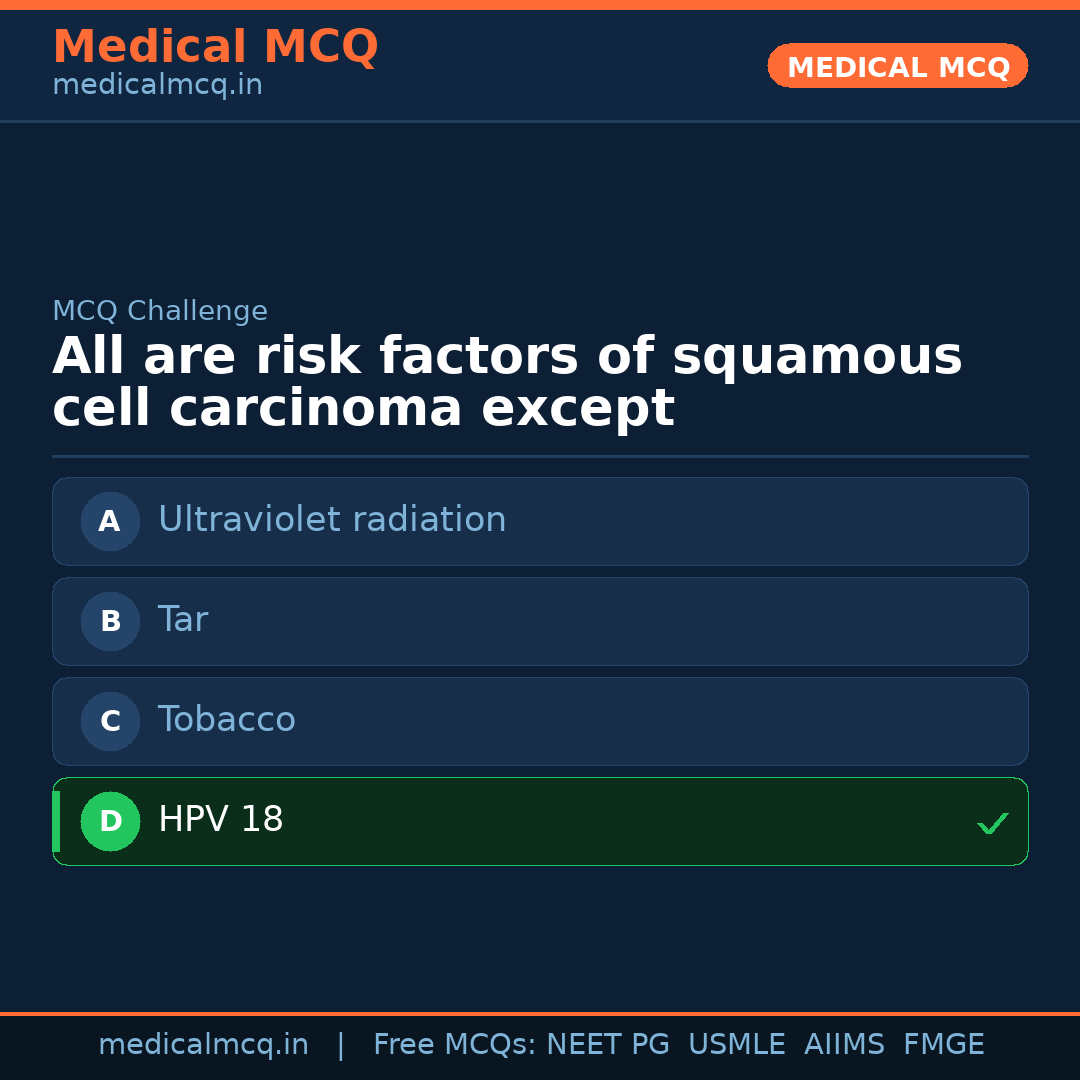1080x1080 pixels.
Task: Click the circled letter C badge
Action: (x=110, y=721)
